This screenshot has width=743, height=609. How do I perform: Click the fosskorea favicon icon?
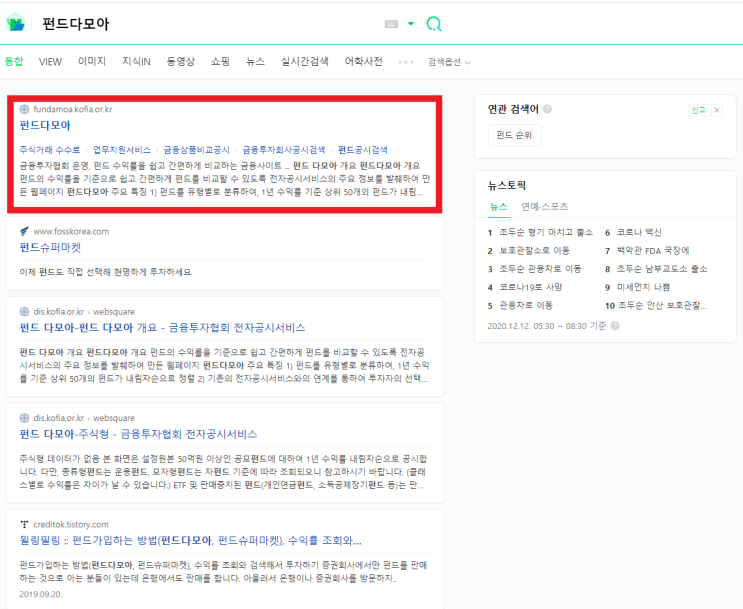click(24, 231)
